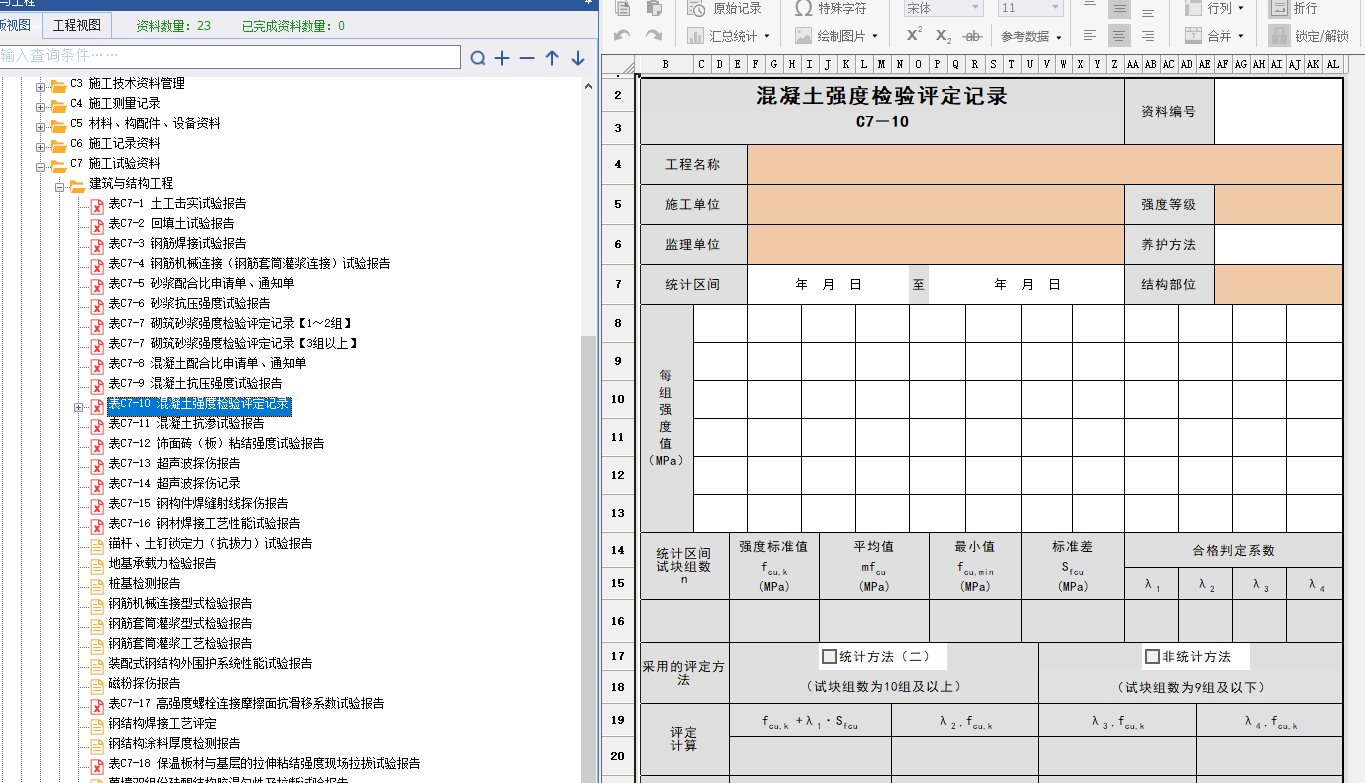
Task: Open 原始记录 original records
Action: [725, 8]
